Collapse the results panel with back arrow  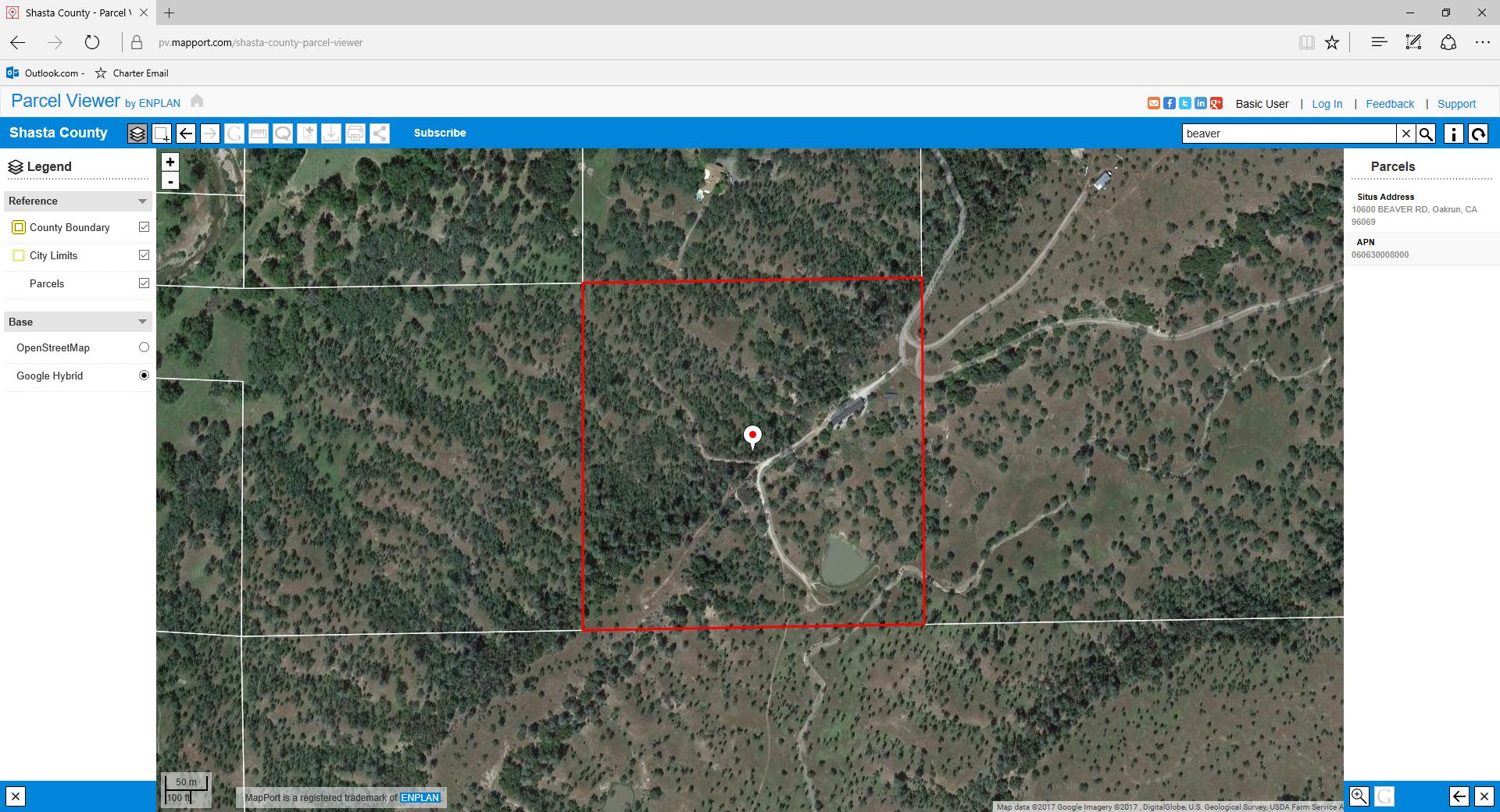point(1459,796)
